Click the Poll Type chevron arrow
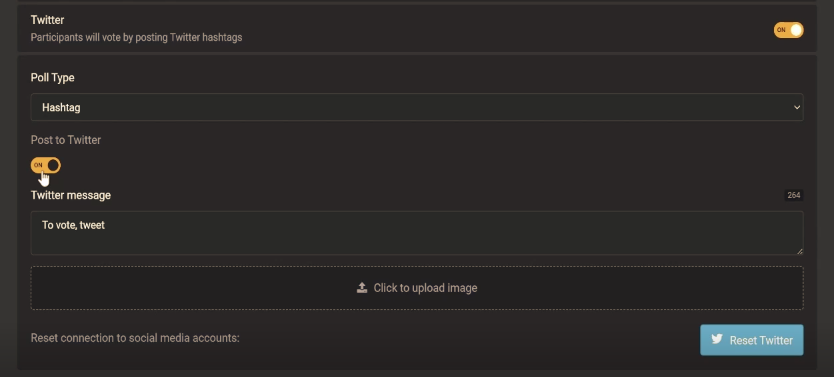Screen dimensions: 834x377 click(797, 107)
